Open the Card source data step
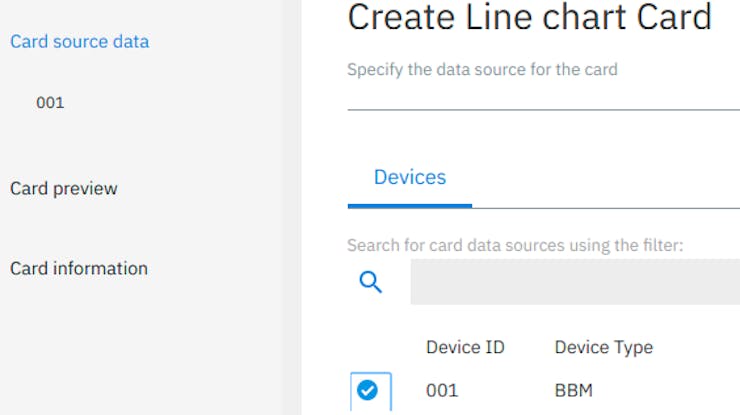 click(x=79, y=42)
